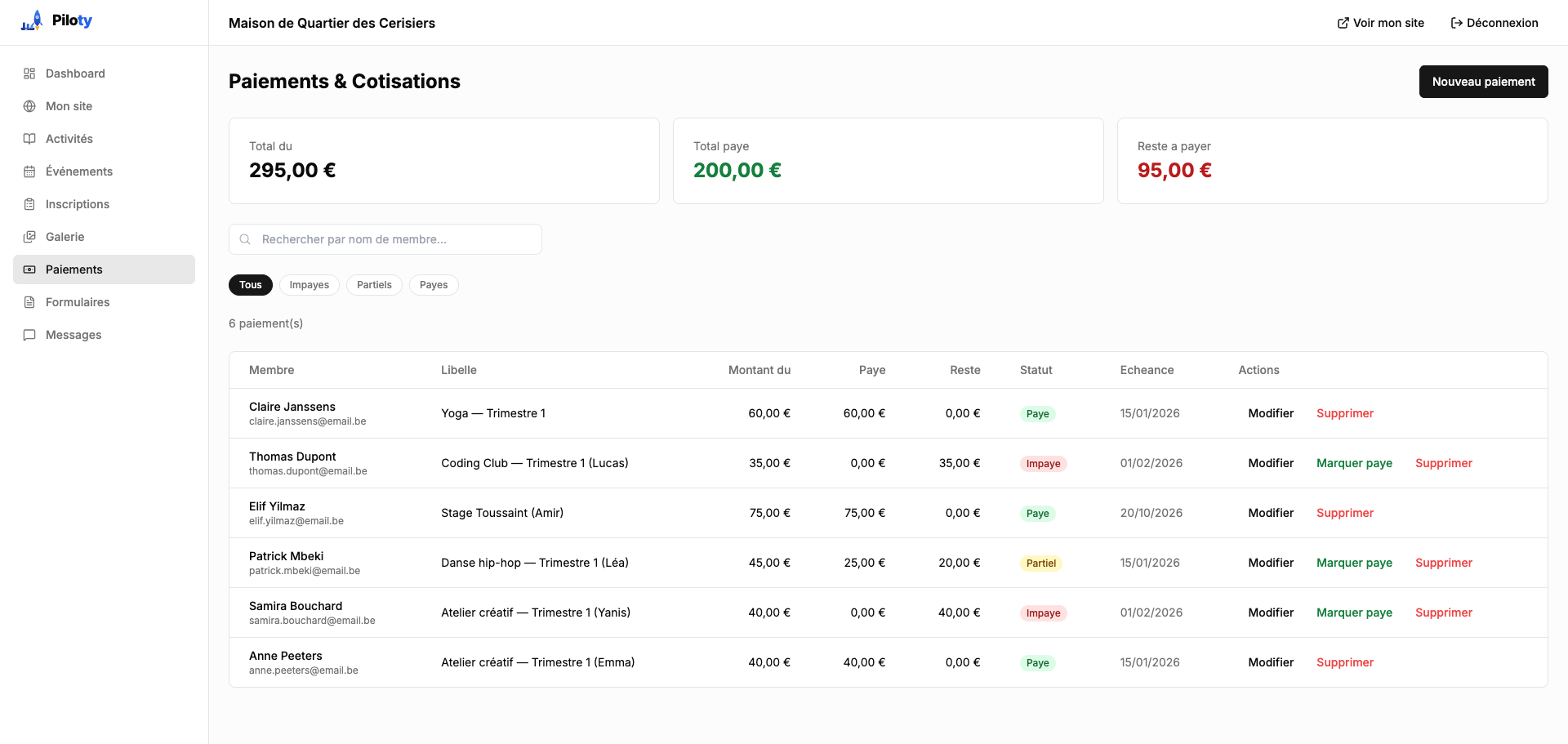
Task: Delete Claire Janssens' Yoga payment
Action: coord(1344,413)
